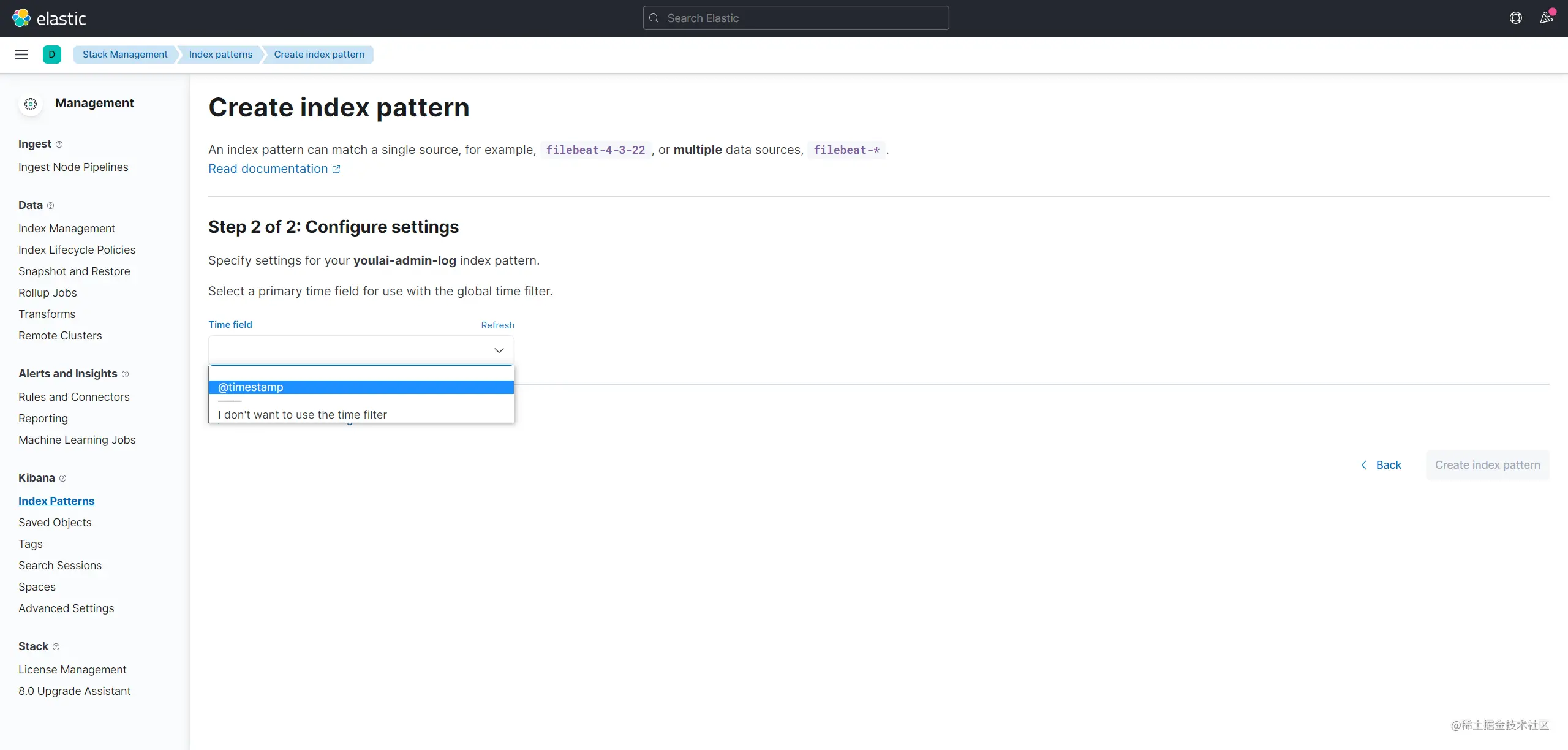Open Ingest Node Pipelines

tap(73, 167)
